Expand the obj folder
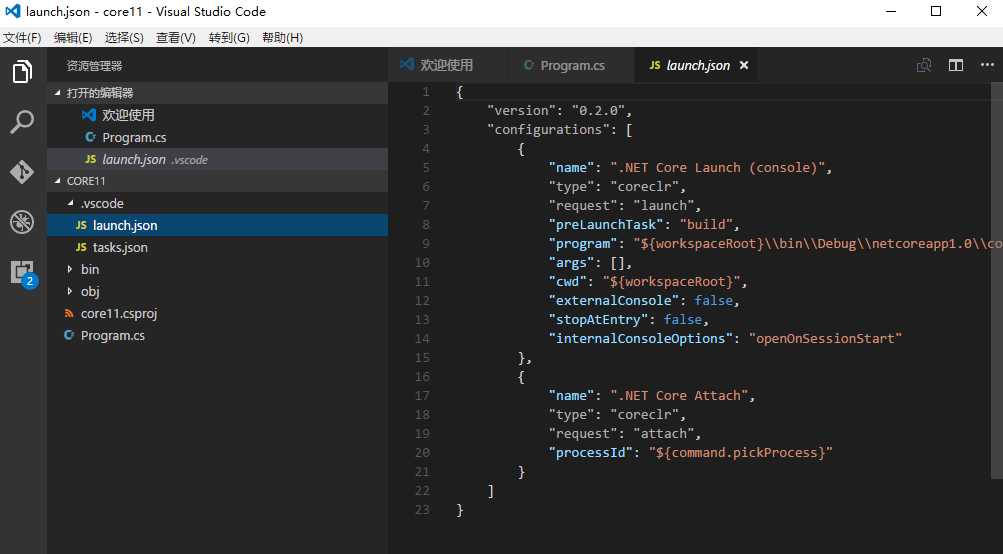Image resolution: width=1003 pixels, height=554 pixels. click(x=70, y=291)
